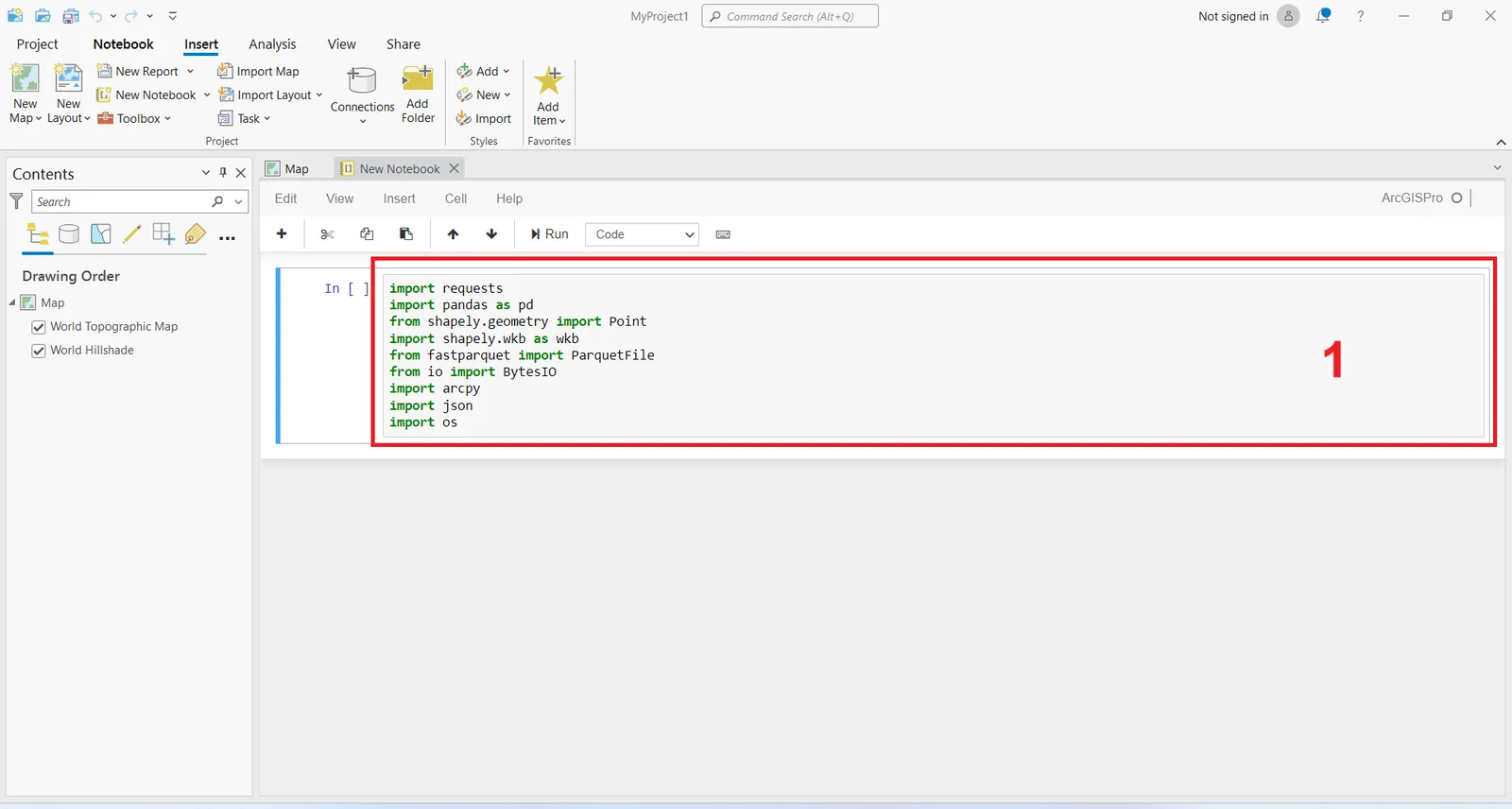Click Add Item favorites star
The width and height of the screenshot is (1512, 809).
(x=548, y=80)
